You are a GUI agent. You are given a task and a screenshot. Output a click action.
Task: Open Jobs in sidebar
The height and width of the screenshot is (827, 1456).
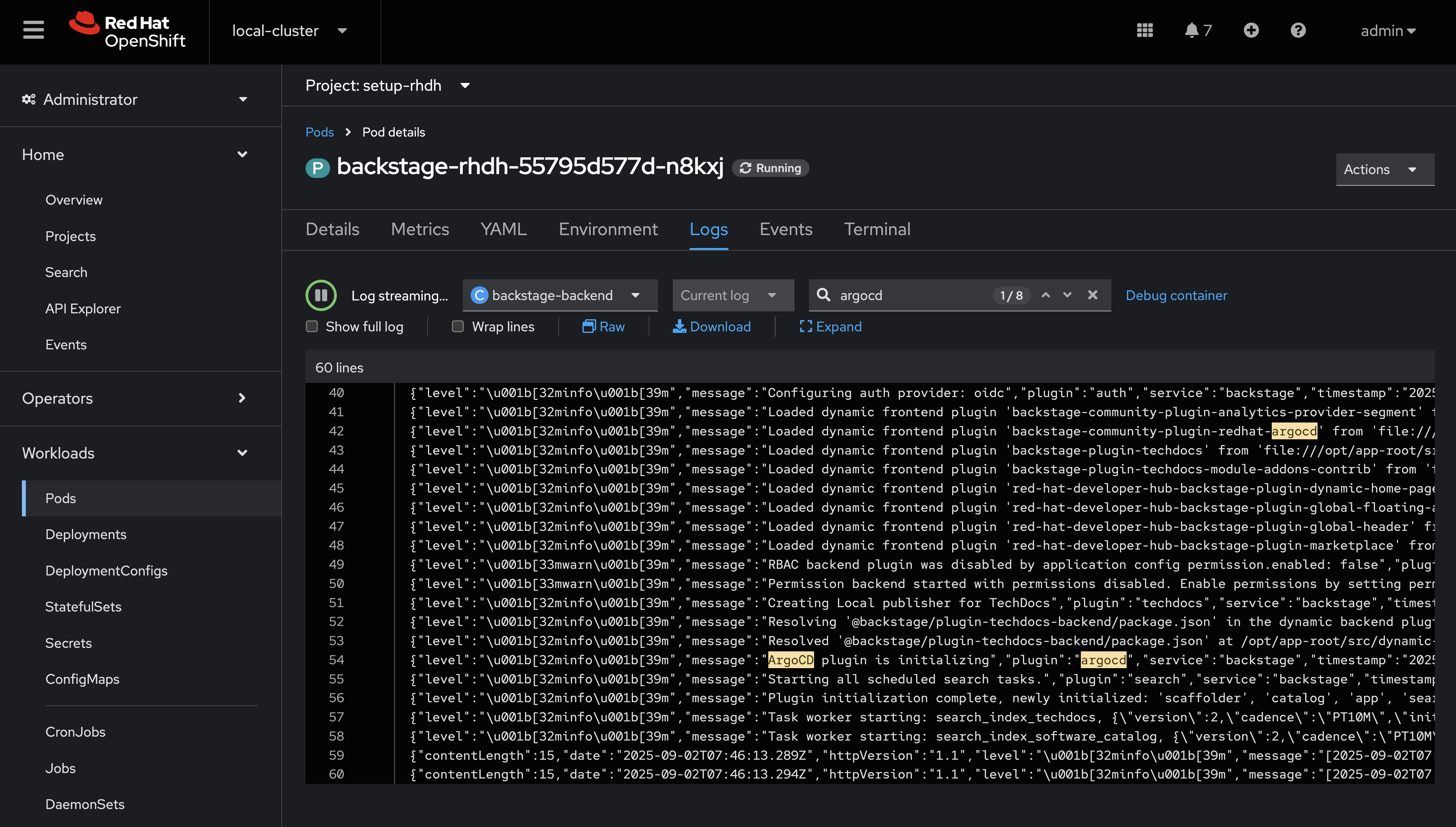(x=60, y=768)
